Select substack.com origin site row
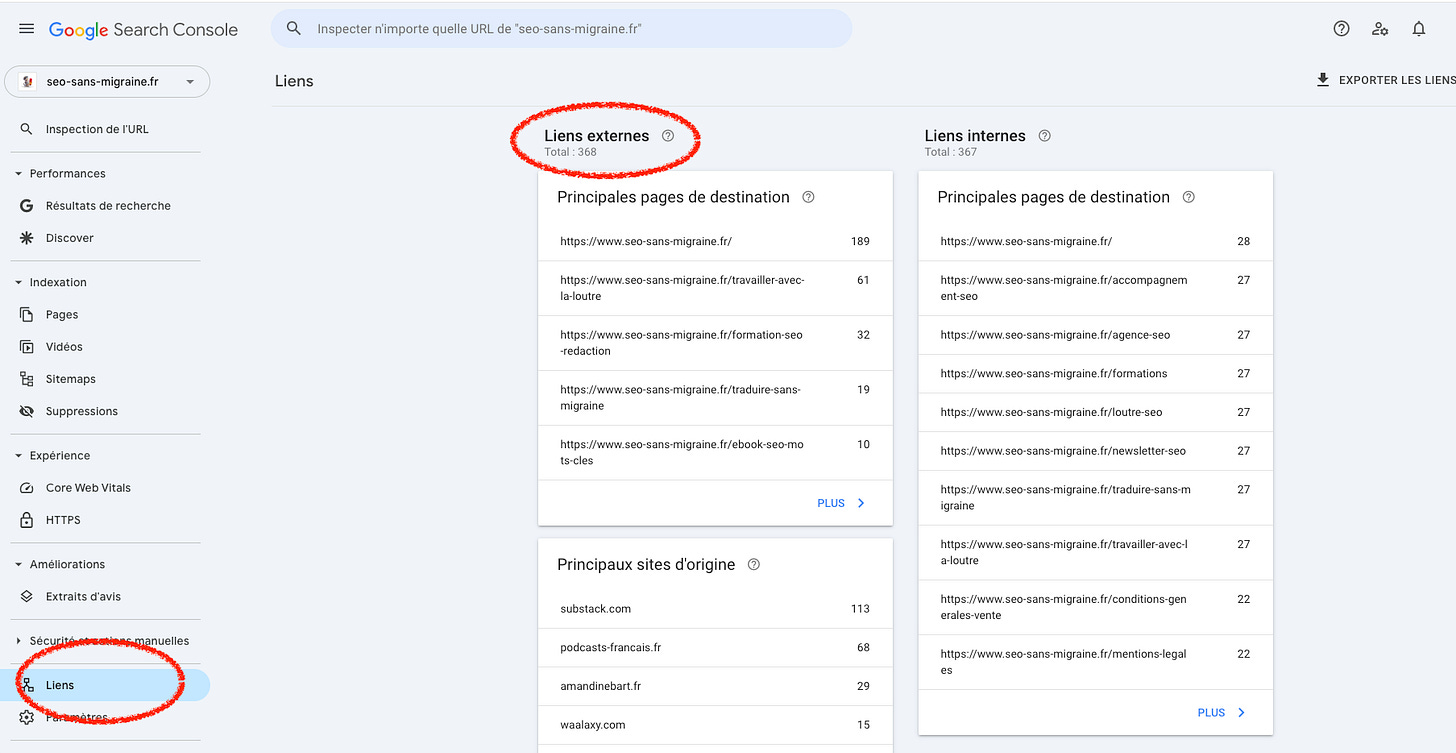This screenshot has height=753, width=1456. pyautogui.click(x=715, y=609)
